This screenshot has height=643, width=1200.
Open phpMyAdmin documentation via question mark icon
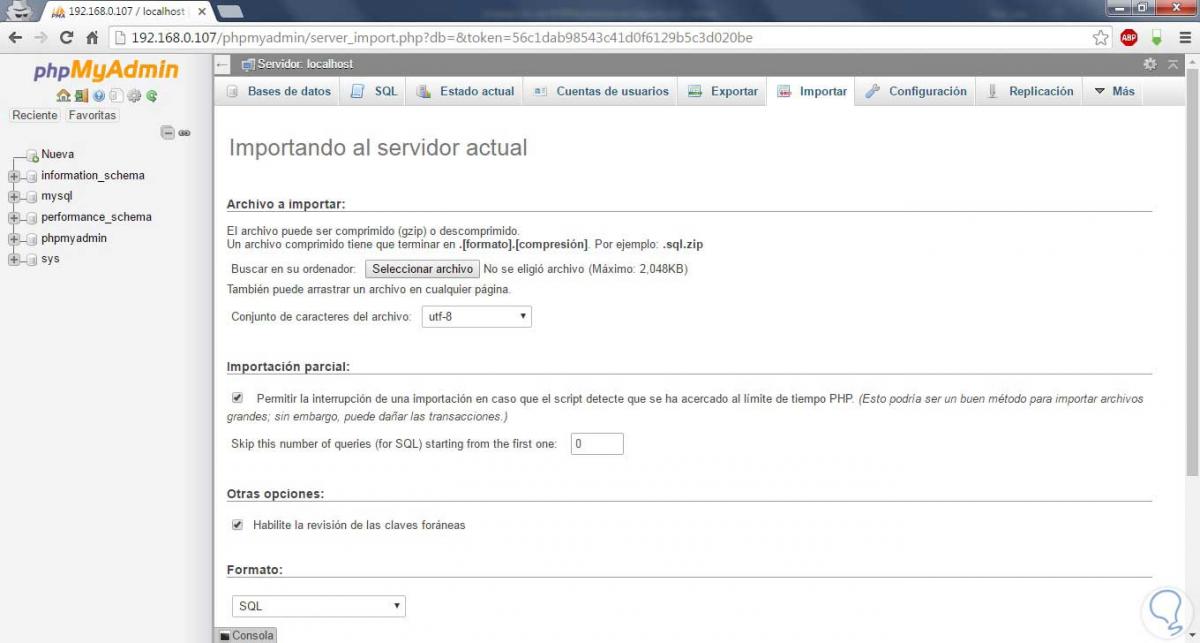pyautogui.click(x=99, y=96)
